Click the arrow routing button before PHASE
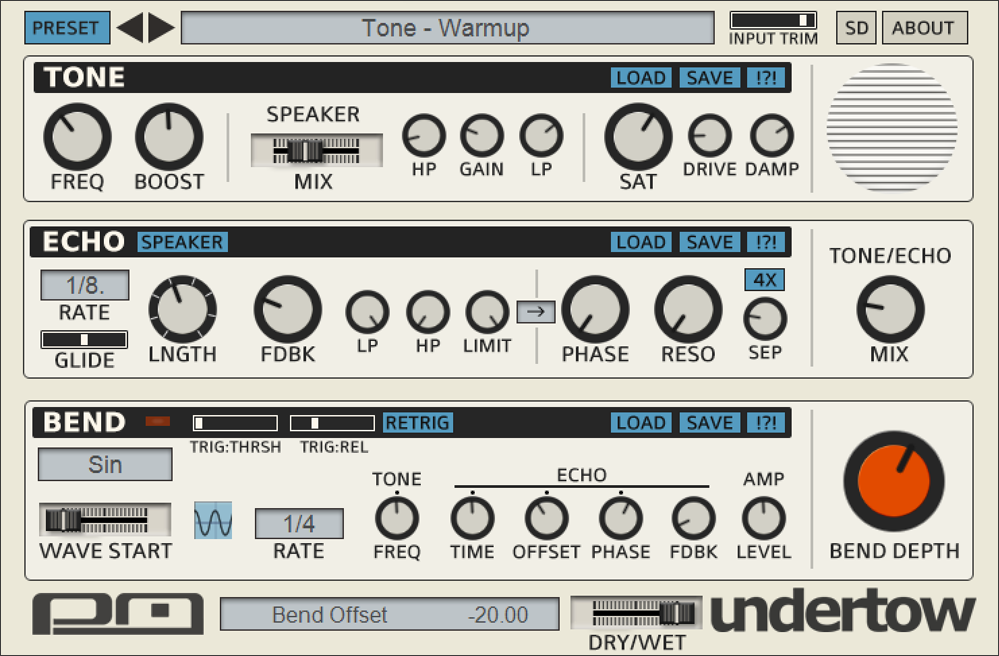The width and height of the screenshot is (999, 656). pos(536,311)
